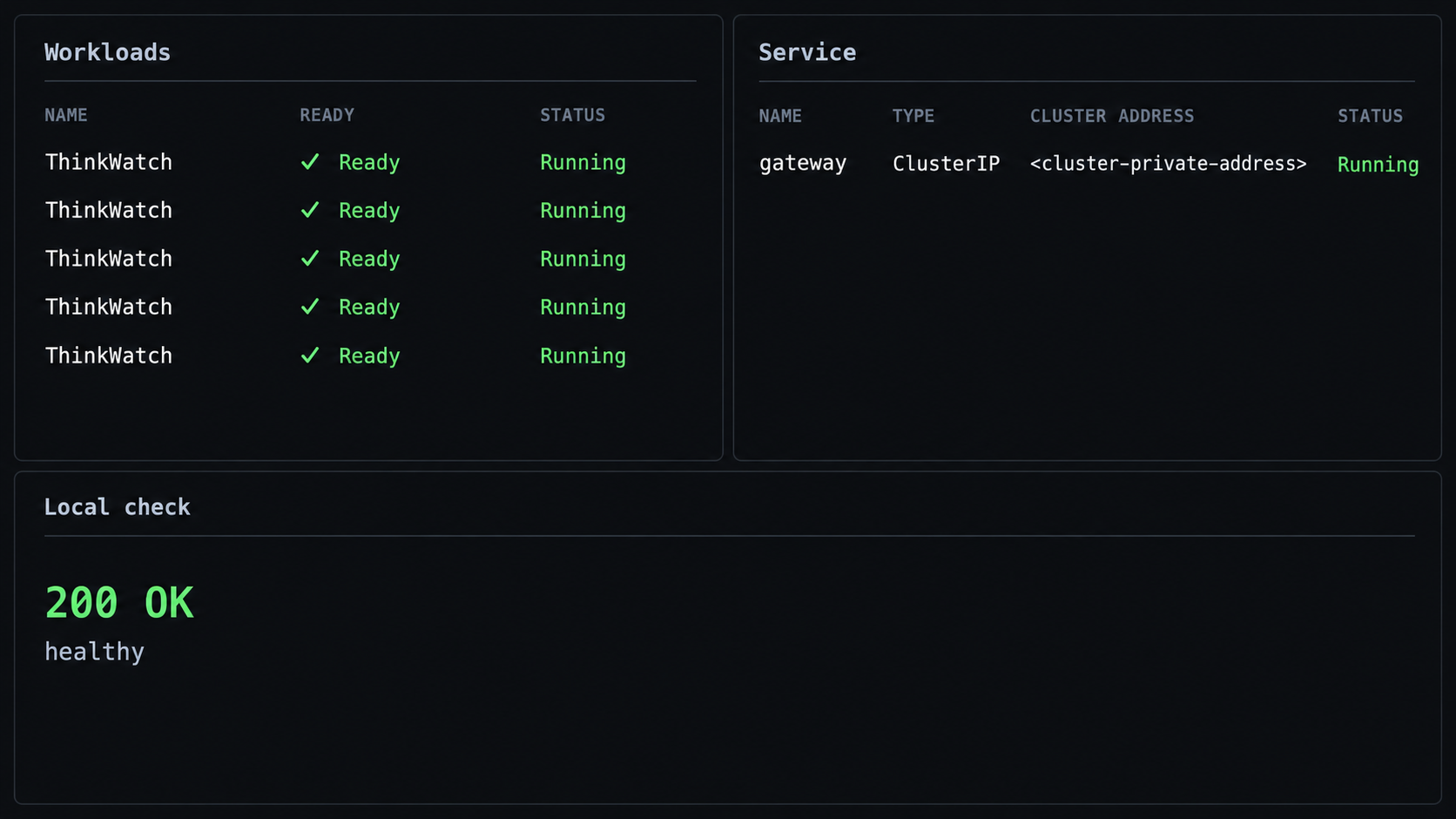Click the healthy status text
The width and height of the screenshot is (1456, 819).
tap(94, 652)
